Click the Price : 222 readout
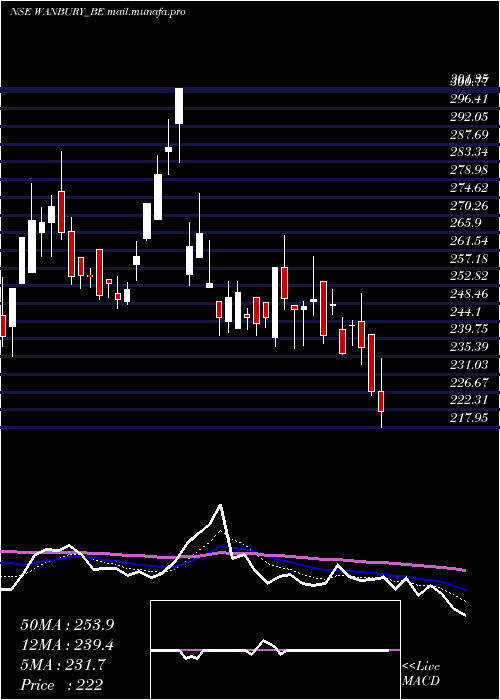The height and width of the screenshot is (700, 500). 62,685
